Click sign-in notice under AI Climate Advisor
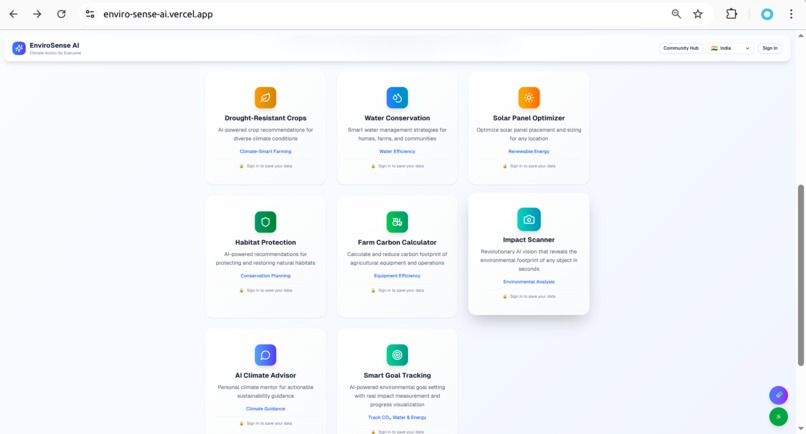This screenshot has width=806, height=434. 265,424
